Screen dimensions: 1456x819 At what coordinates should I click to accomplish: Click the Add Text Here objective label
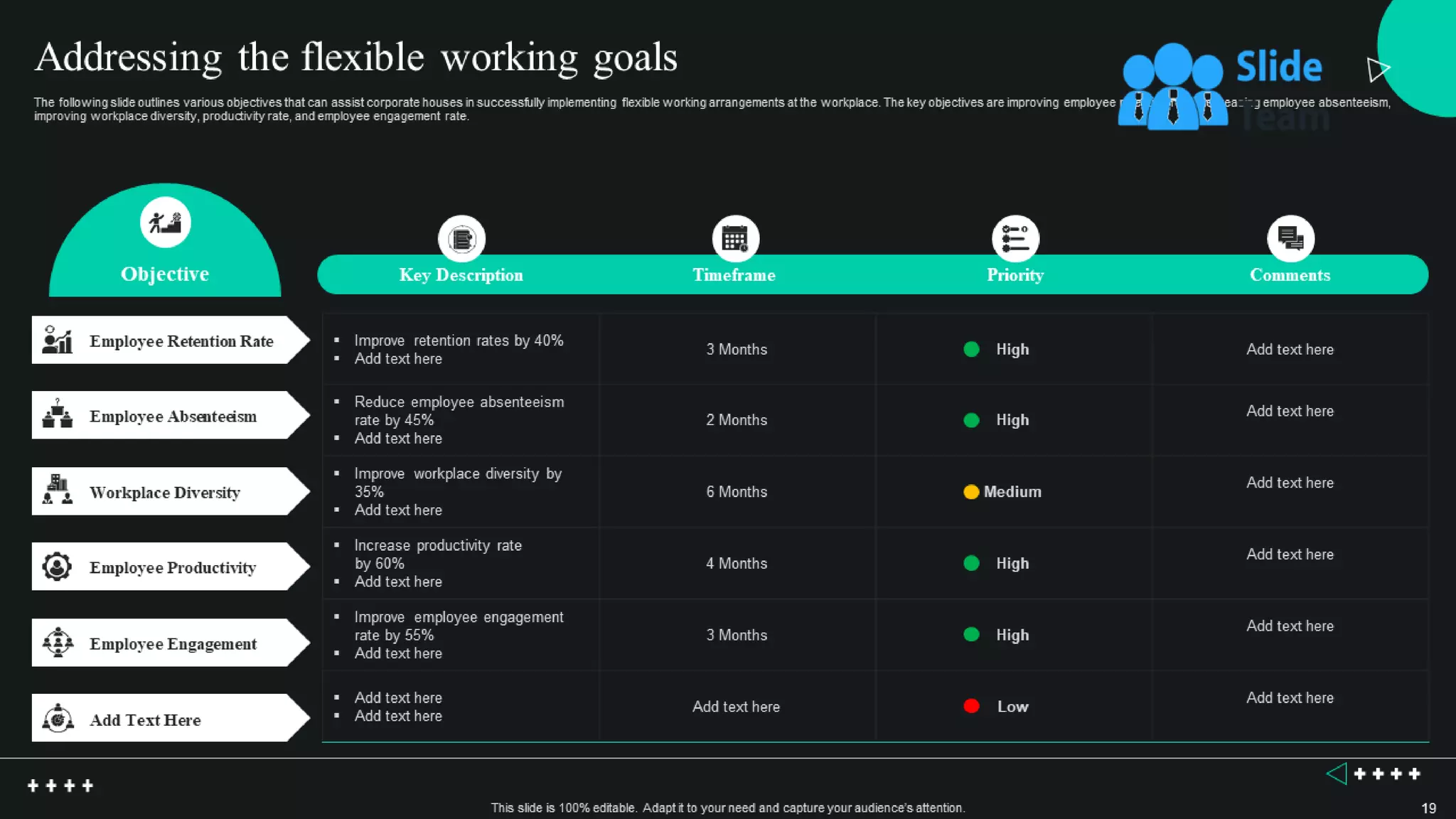click(145, 720)
